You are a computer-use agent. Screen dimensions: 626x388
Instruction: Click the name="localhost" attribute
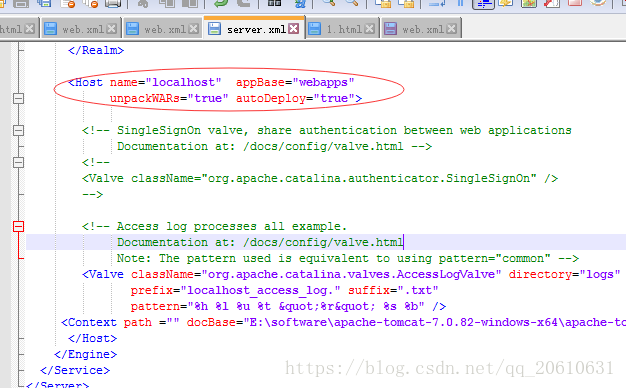tap(165, 82)
